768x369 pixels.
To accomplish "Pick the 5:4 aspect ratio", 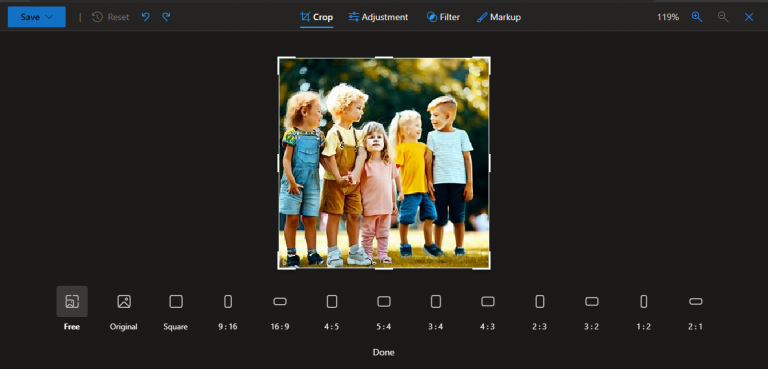I will (384, 310).
